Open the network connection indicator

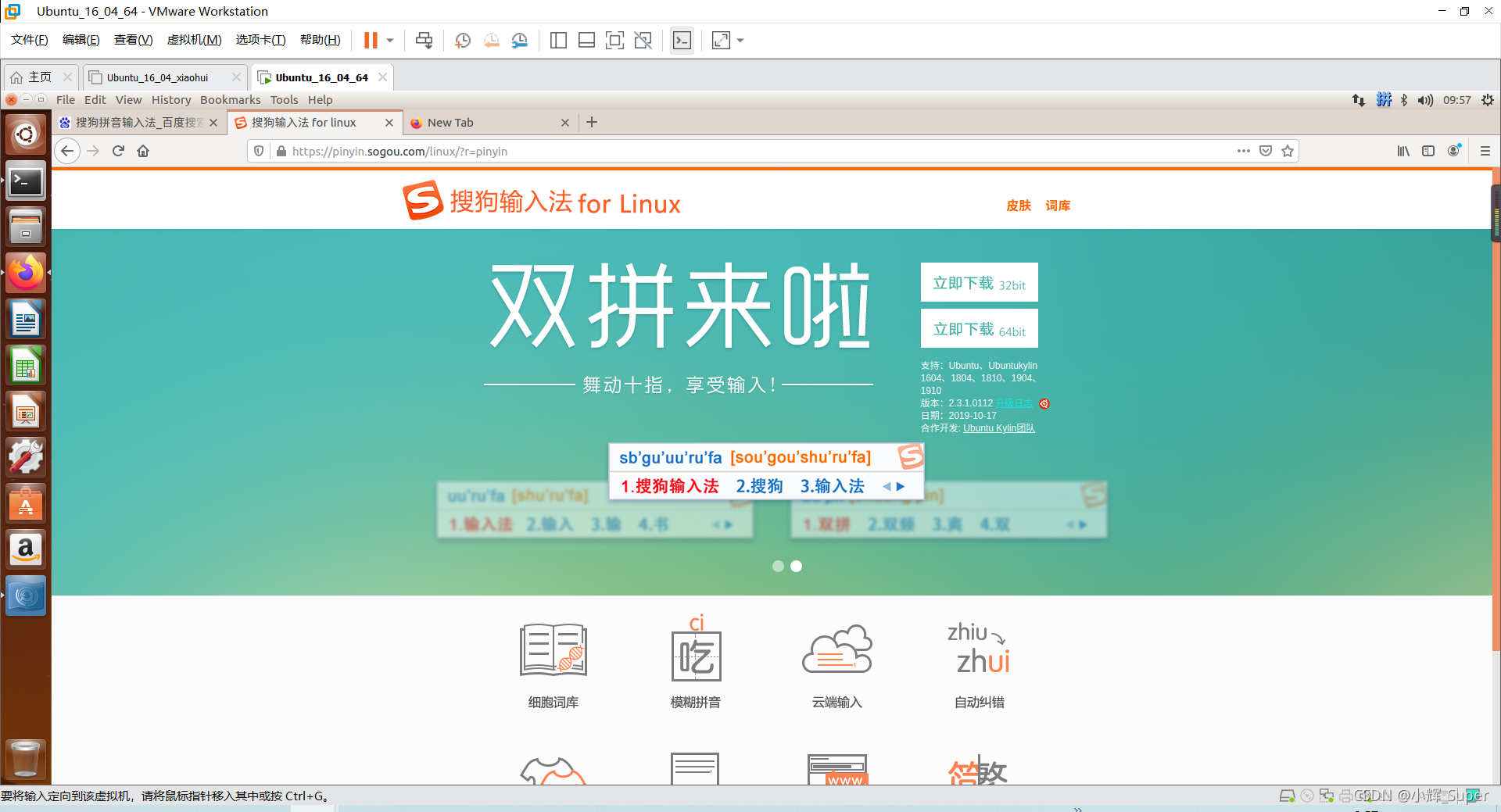[1359, 100]
